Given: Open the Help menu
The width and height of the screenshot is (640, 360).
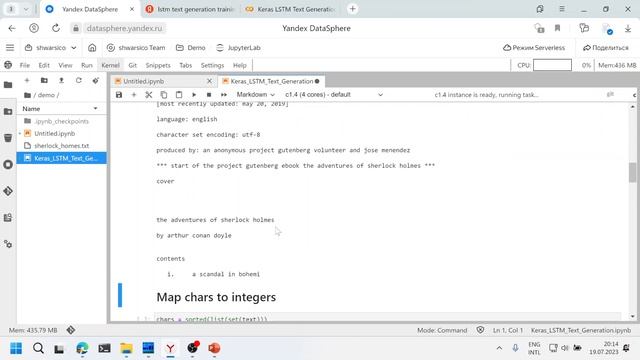Looking at the screenshot, I should click(x=240, y=65).
